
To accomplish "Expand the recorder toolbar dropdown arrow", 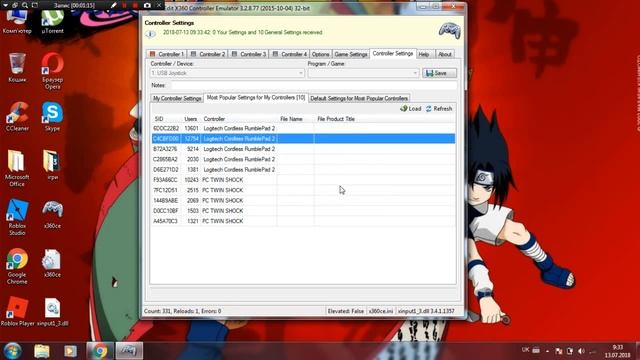I will click(5, 5).
